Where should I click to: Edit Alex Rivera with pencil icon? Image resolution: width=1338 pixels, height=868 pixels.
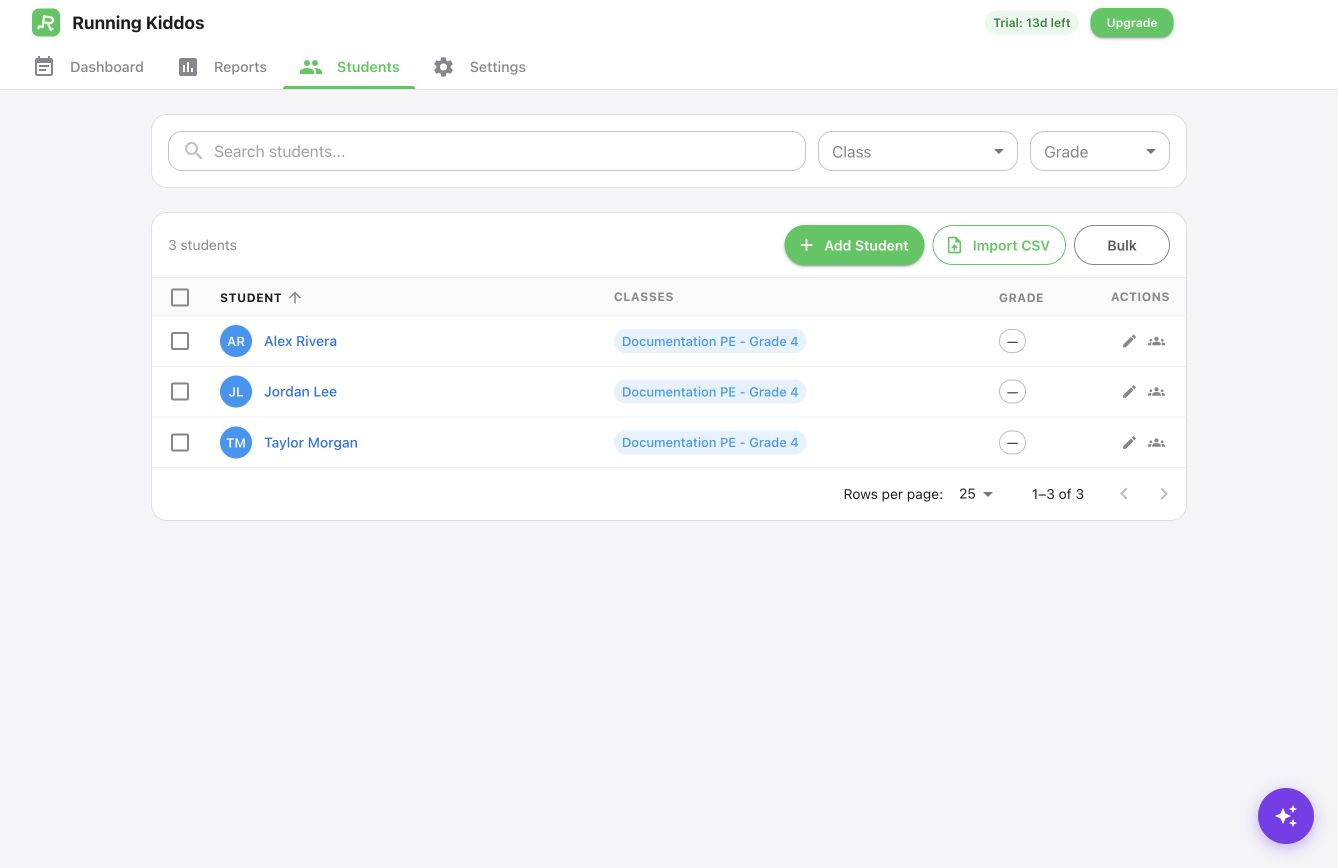tap(1129, 341)
